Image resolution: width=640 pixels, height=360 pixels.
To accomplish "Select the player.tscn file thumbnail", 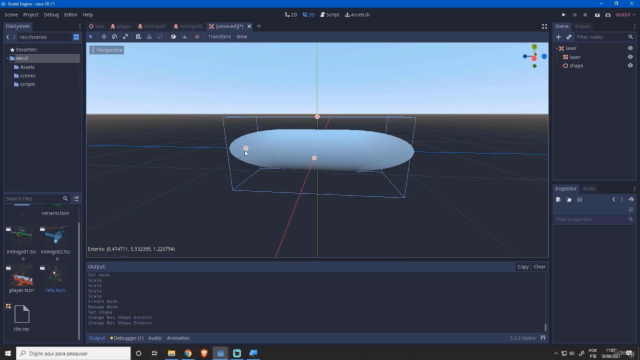I will pos(22,276).
